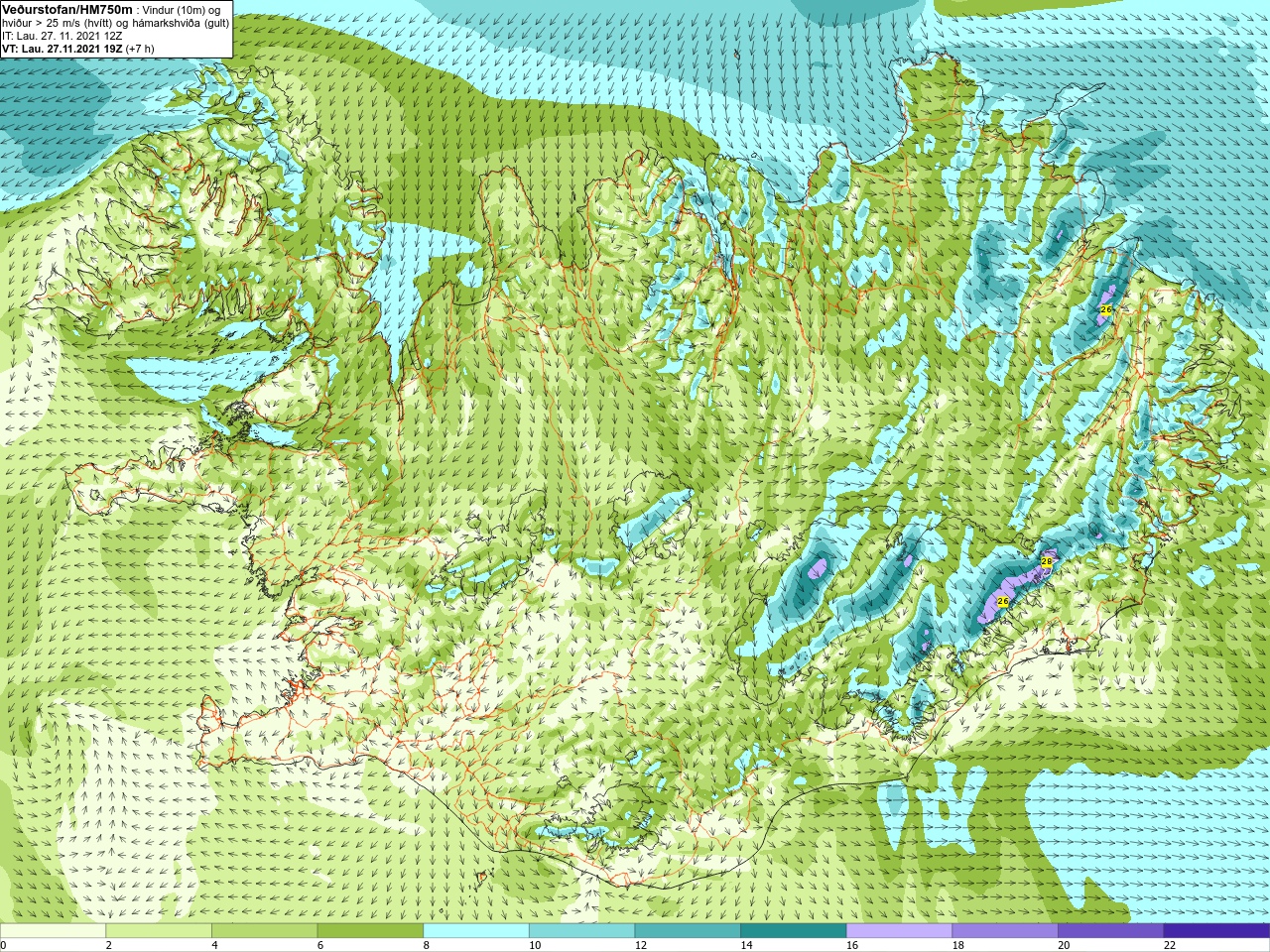This screenshot has height=952, width=1270.
Task: Click the "VT: Lau. 27.11.2021 19Z (+7 h)" line
Action: point(78,49)
